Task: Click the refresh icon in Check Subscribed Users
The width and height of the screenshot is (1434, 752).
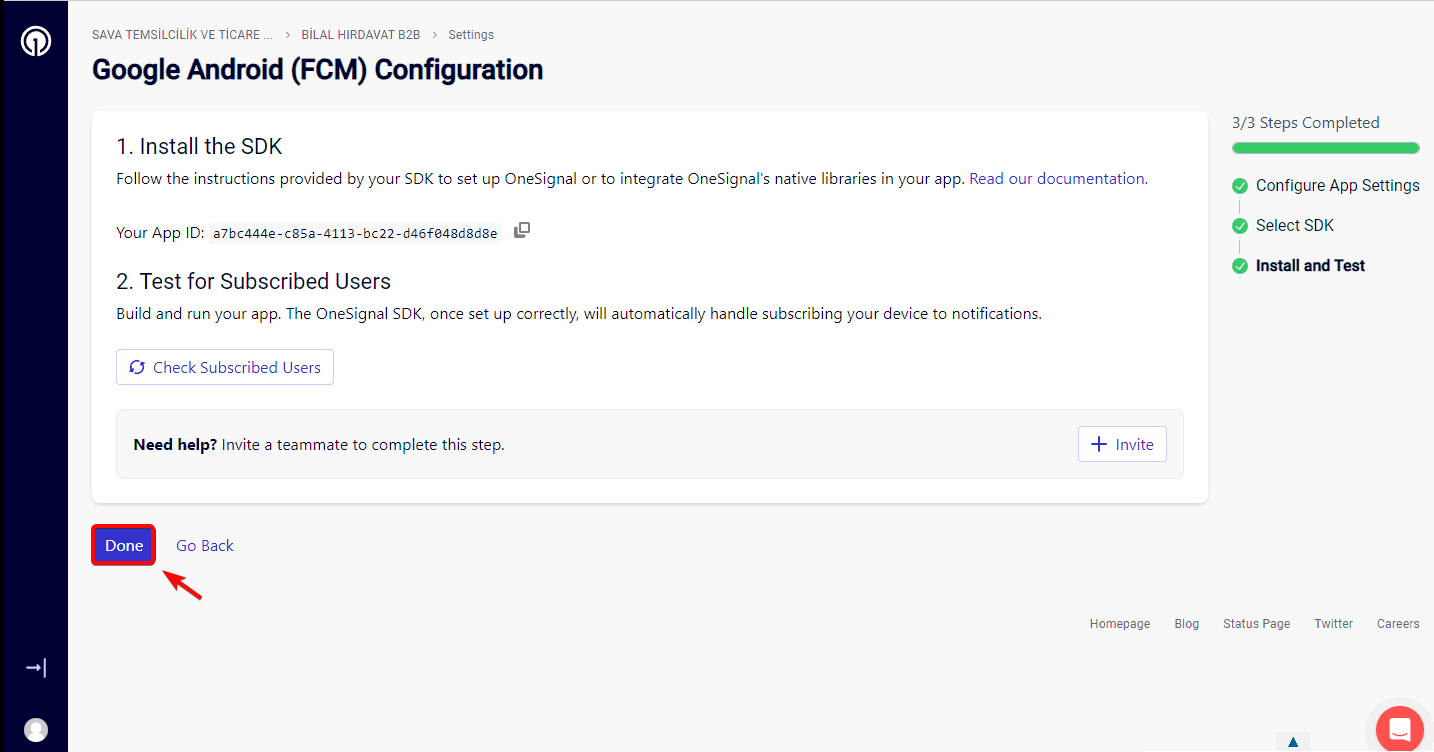Action: 137,367
